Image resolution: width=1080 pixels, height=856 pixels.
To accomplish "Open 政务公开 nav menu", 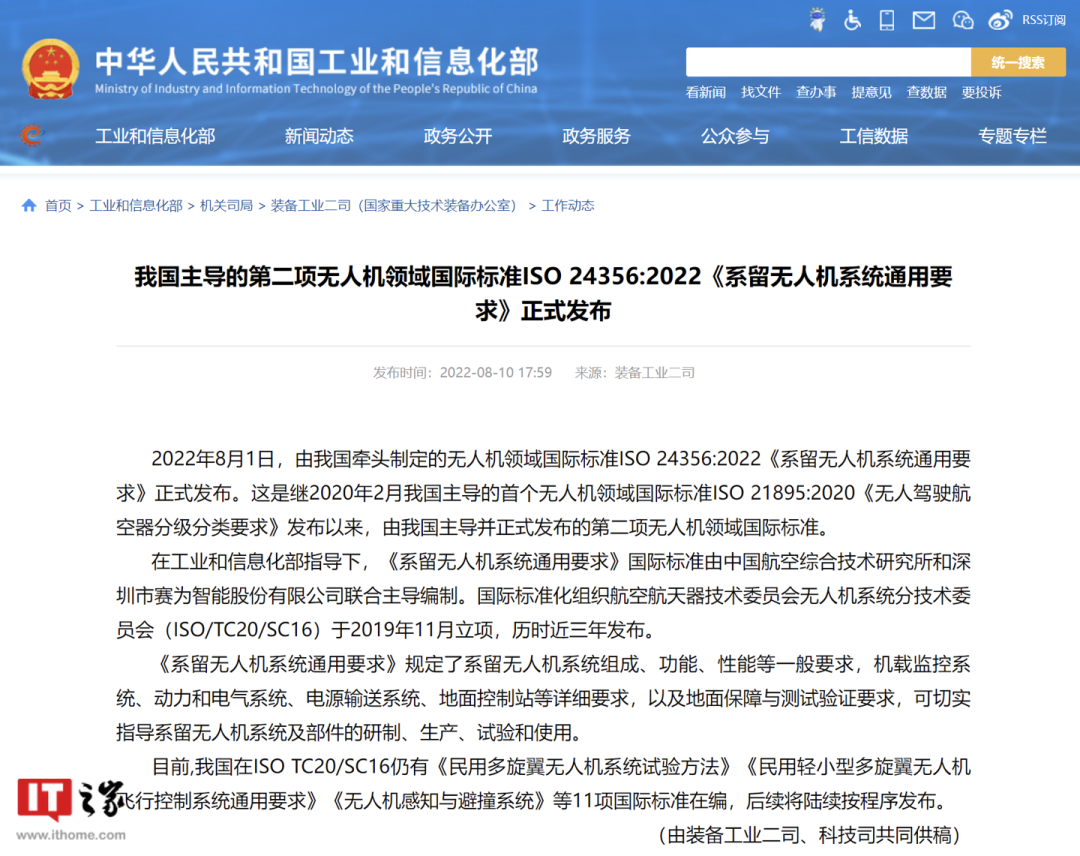I will (x=458, y=136).
